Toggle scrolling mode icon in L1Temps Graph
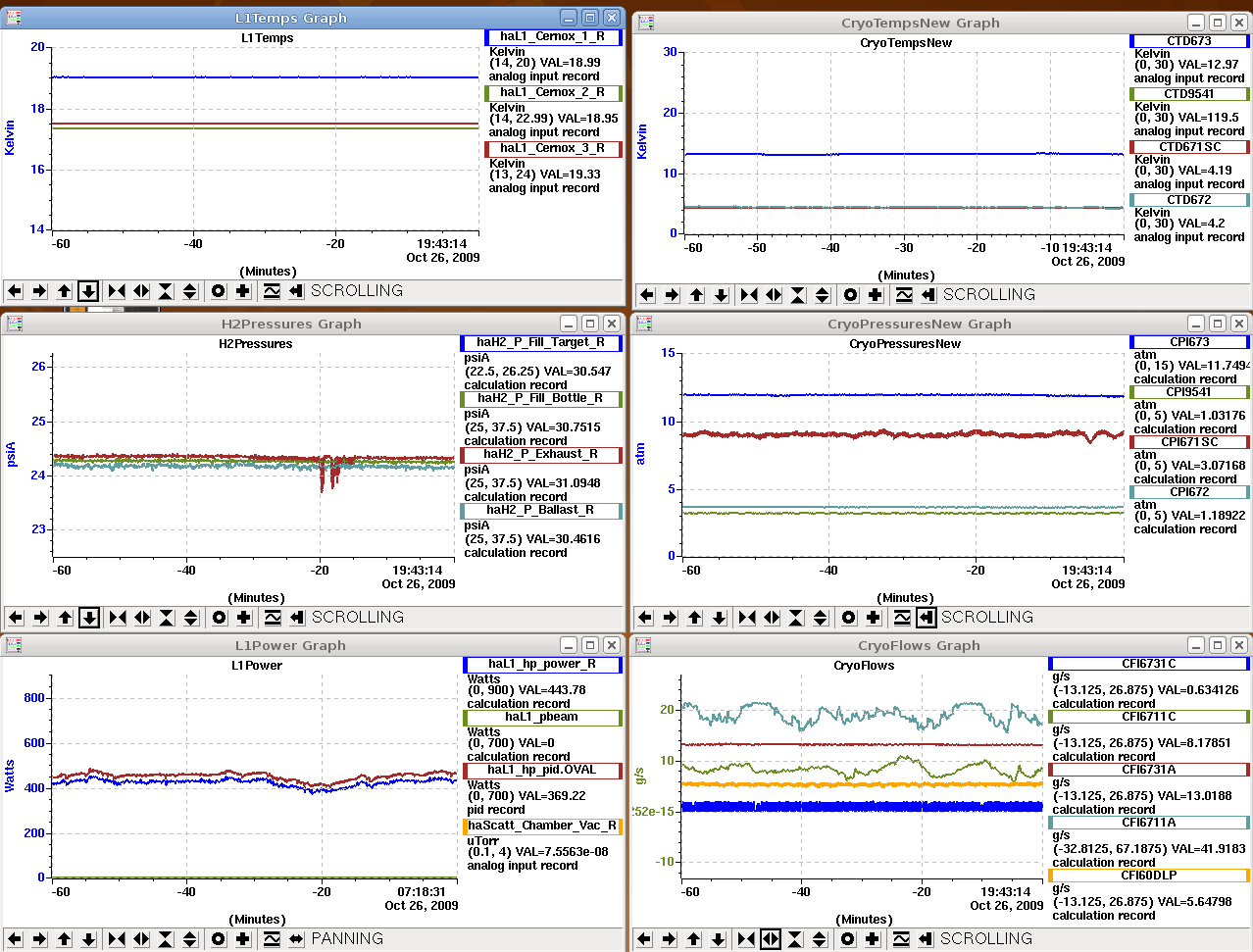The image size is (1253, 952). pos(296,291)
